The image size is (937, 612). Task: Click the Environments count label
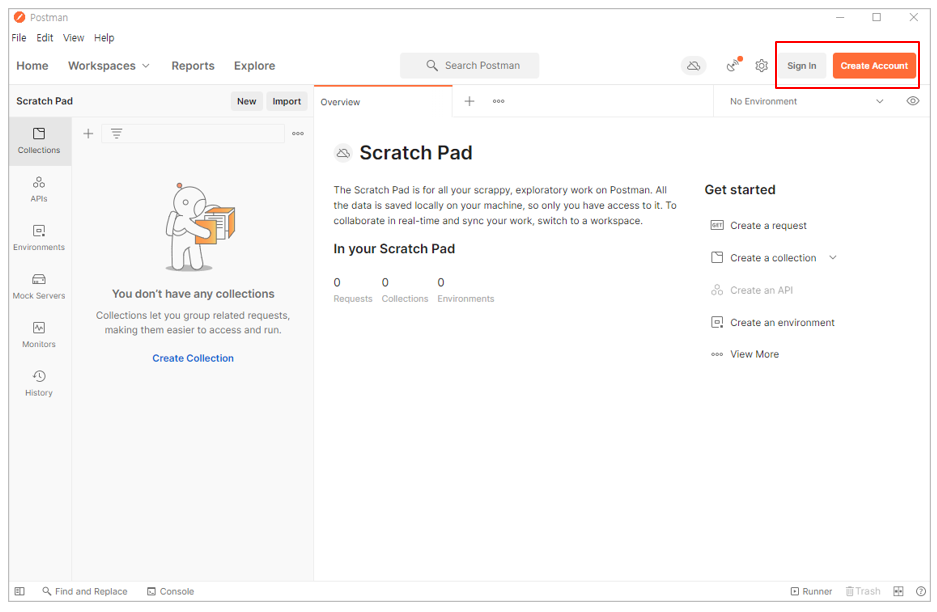(466, 299)
